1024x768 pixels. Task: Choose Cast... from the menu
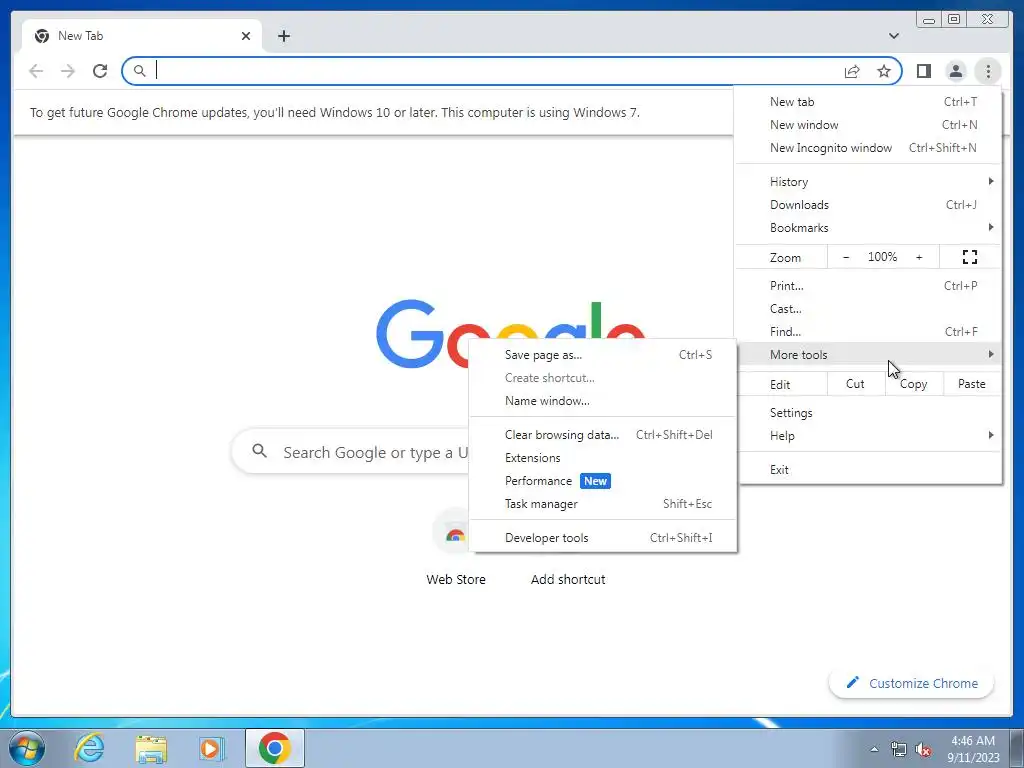pyautogui.click(x=869, y=308)
